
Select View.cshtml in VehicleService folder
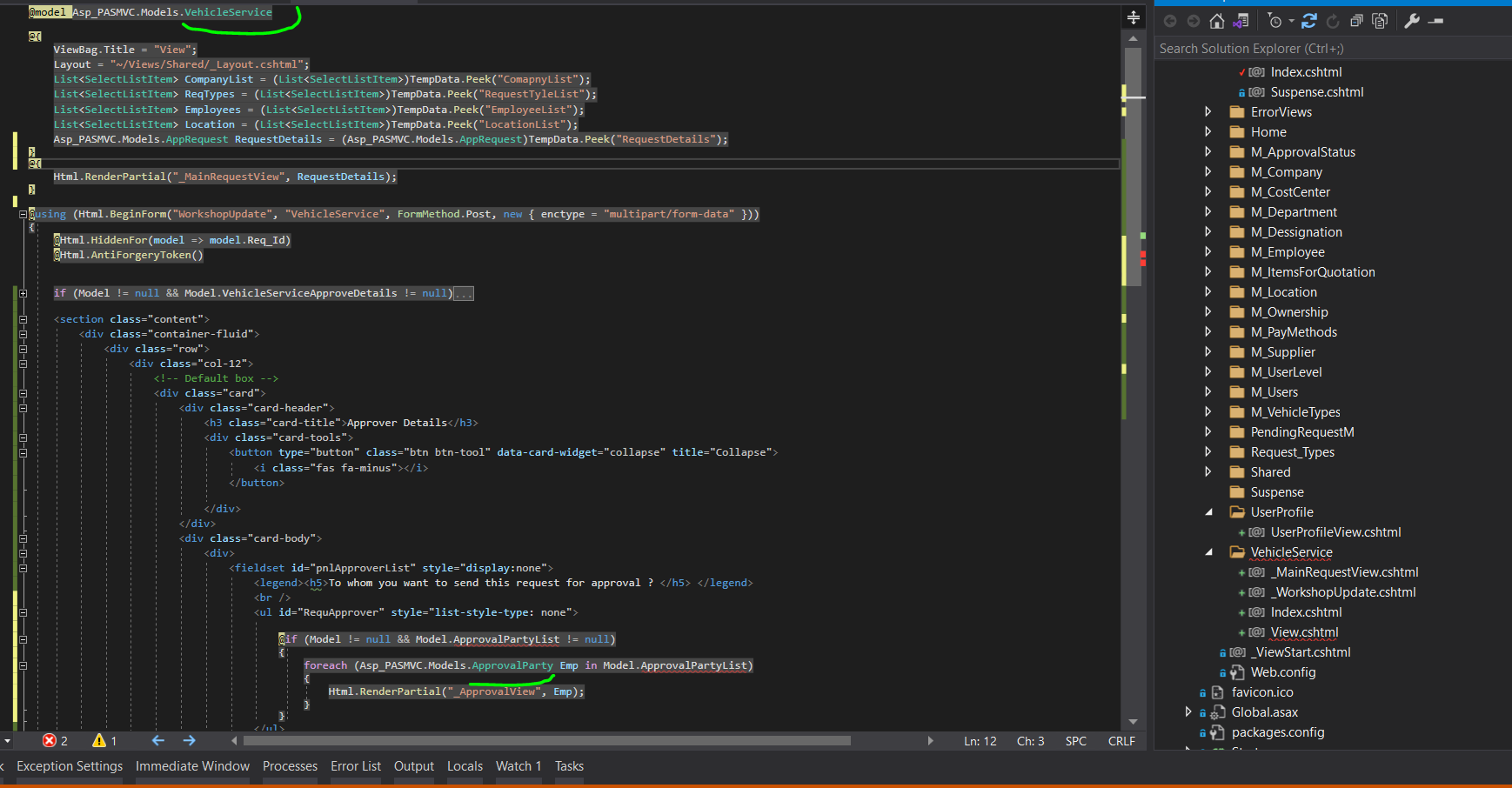1304,632
